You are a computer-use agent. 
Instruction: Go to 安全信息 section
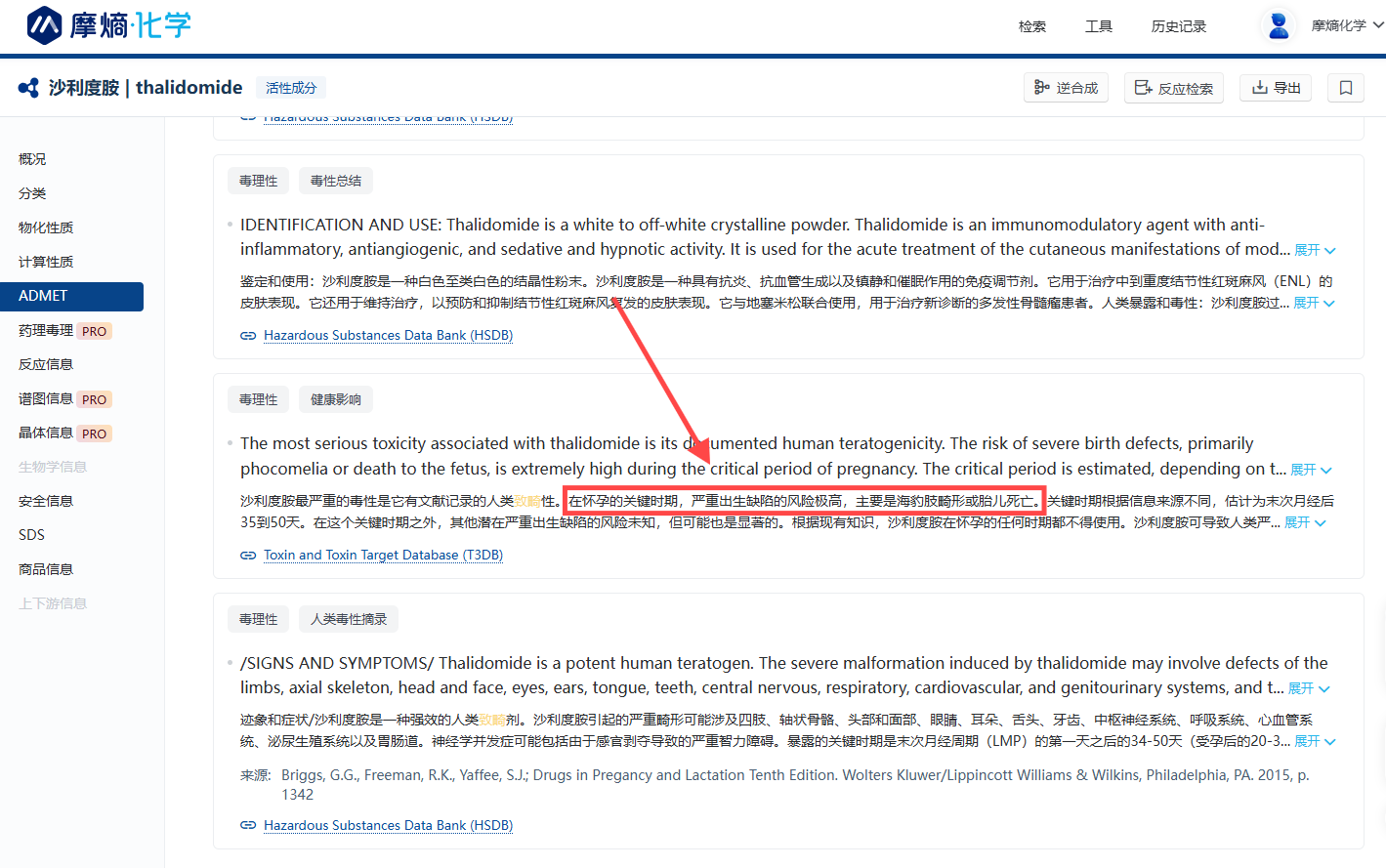click(x=46, y=501)
